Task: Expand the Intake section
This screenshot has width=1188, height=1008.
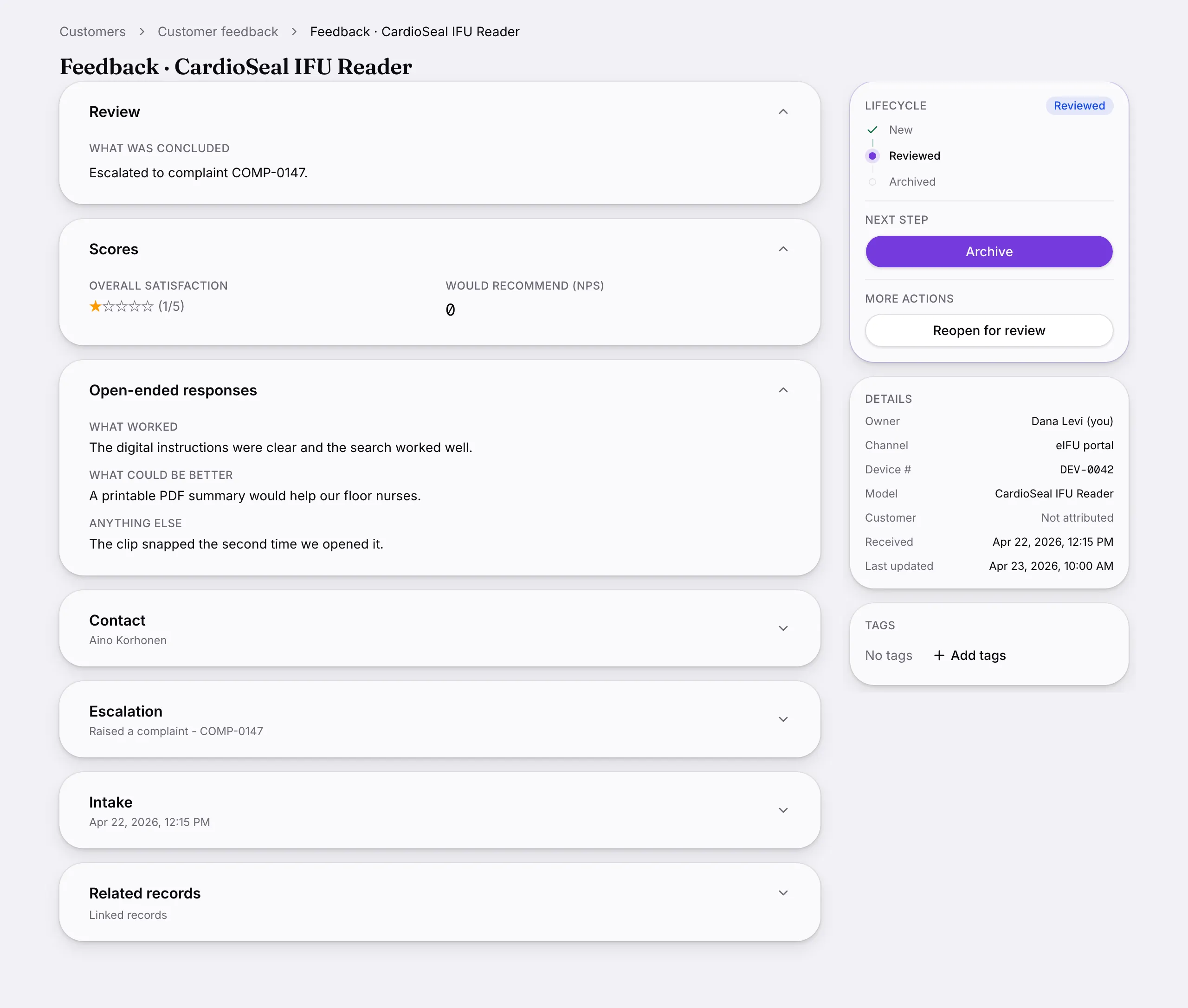Action: tap(783, 810)
